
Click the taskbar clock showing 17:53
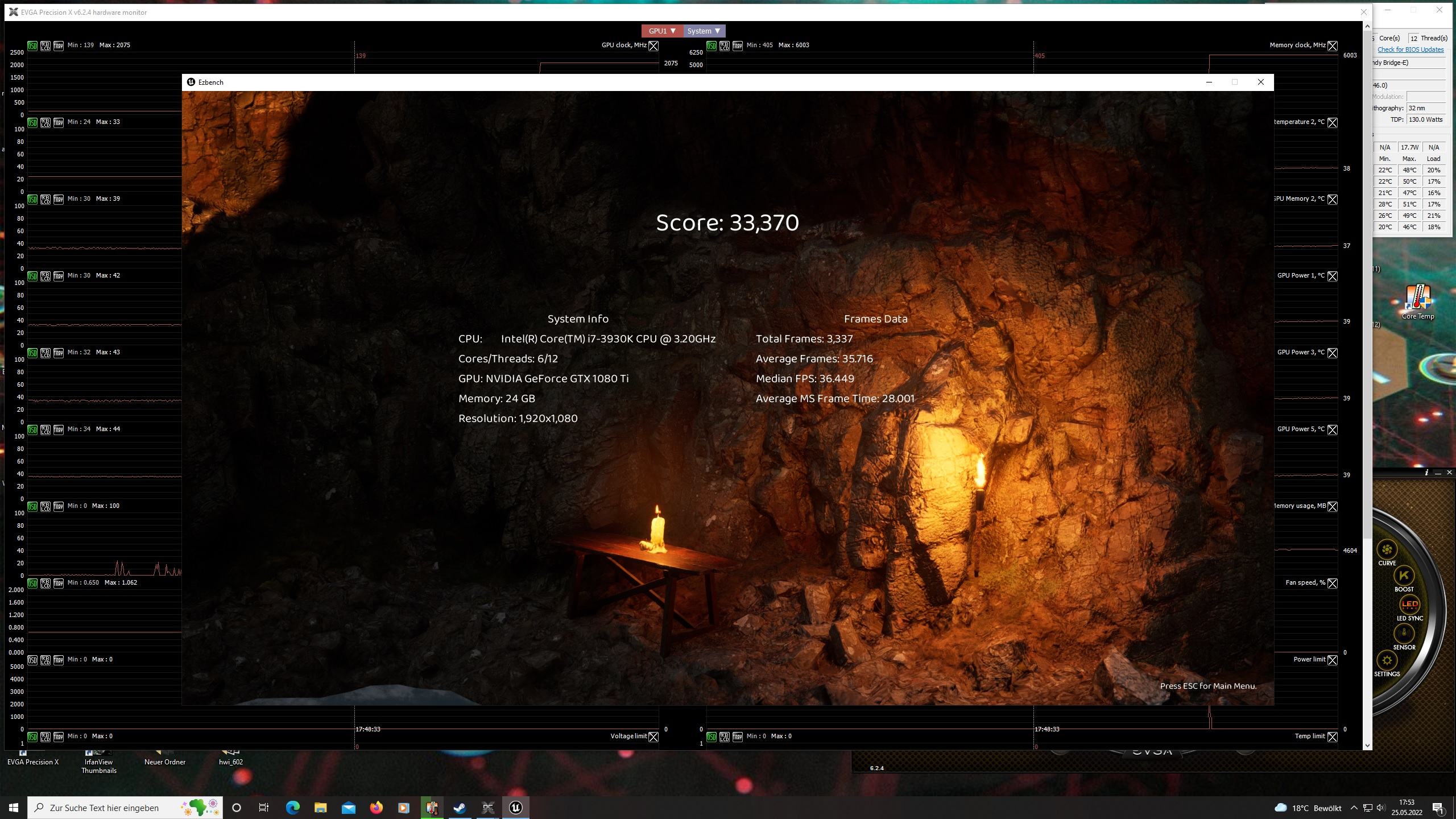pyautogui.click(x=1407, y=808)
